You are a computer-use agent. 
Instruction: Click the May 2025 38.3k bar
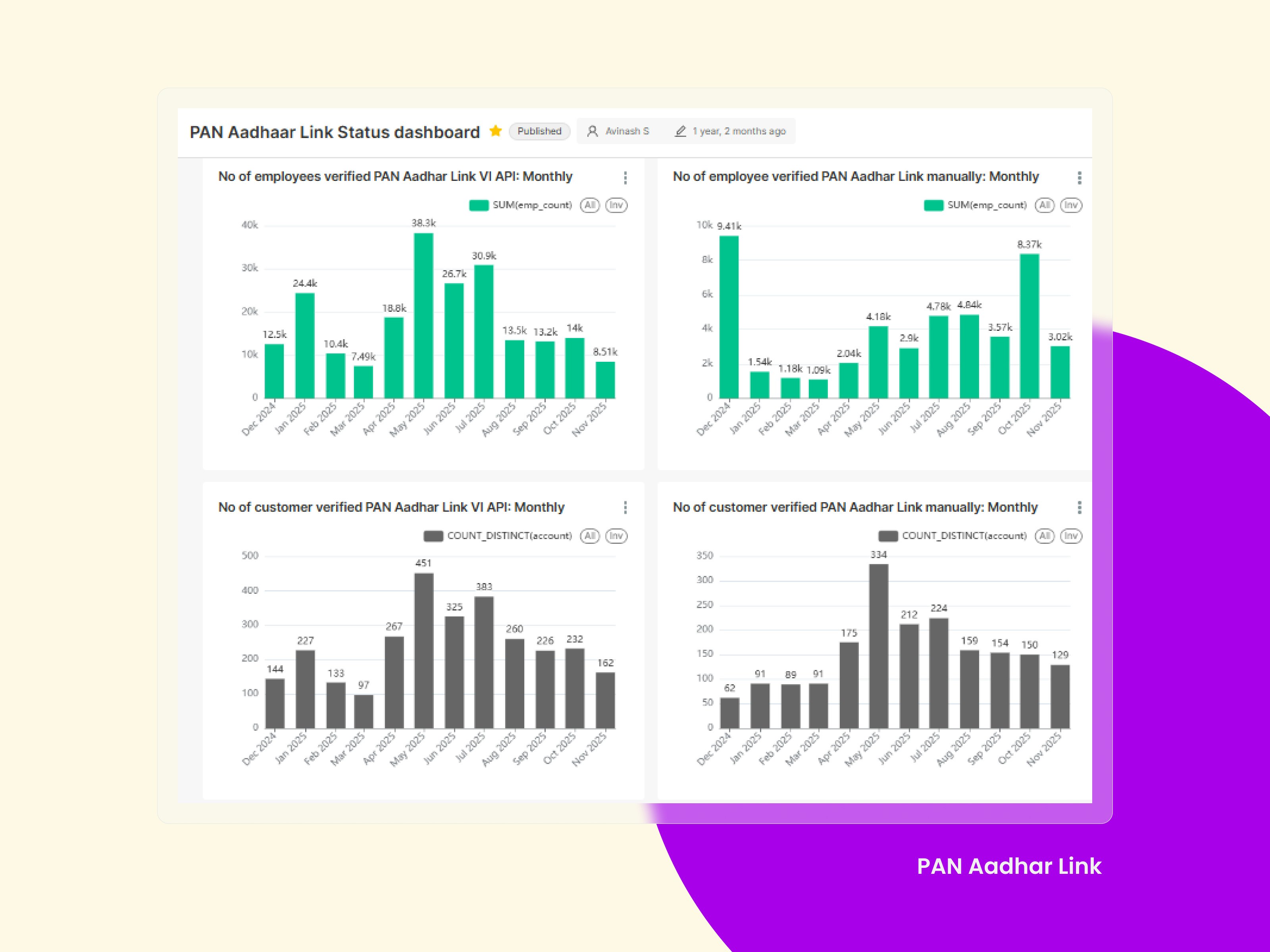point(424,316)
